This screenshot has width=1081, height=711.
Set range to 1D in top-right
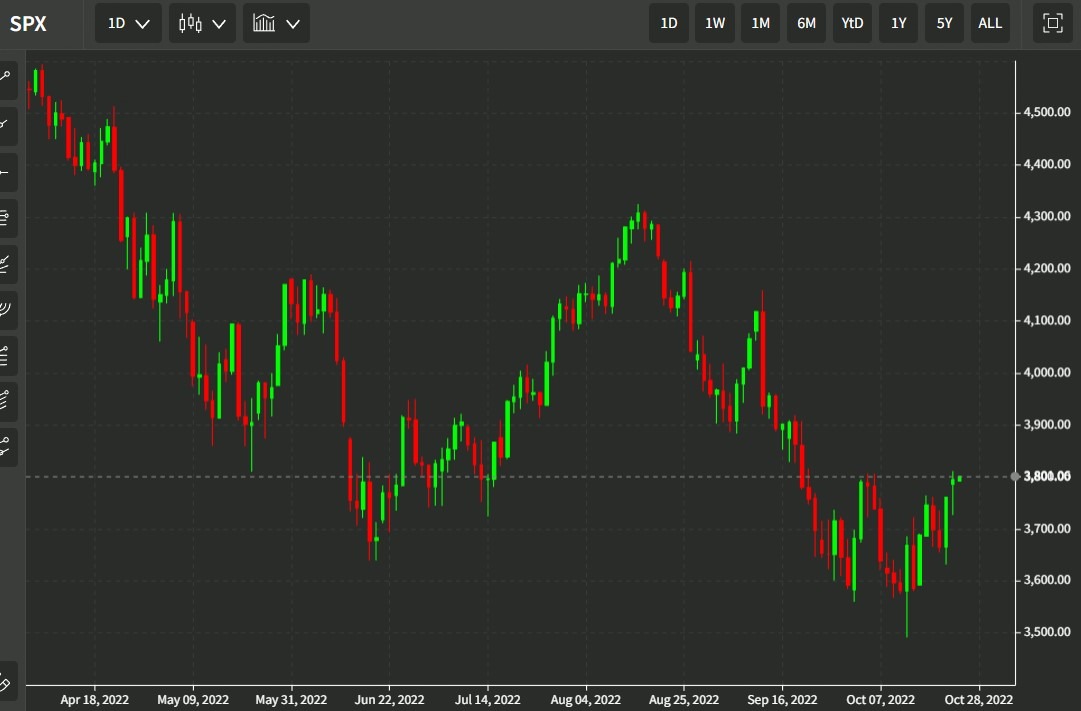[x=669, y=23]
